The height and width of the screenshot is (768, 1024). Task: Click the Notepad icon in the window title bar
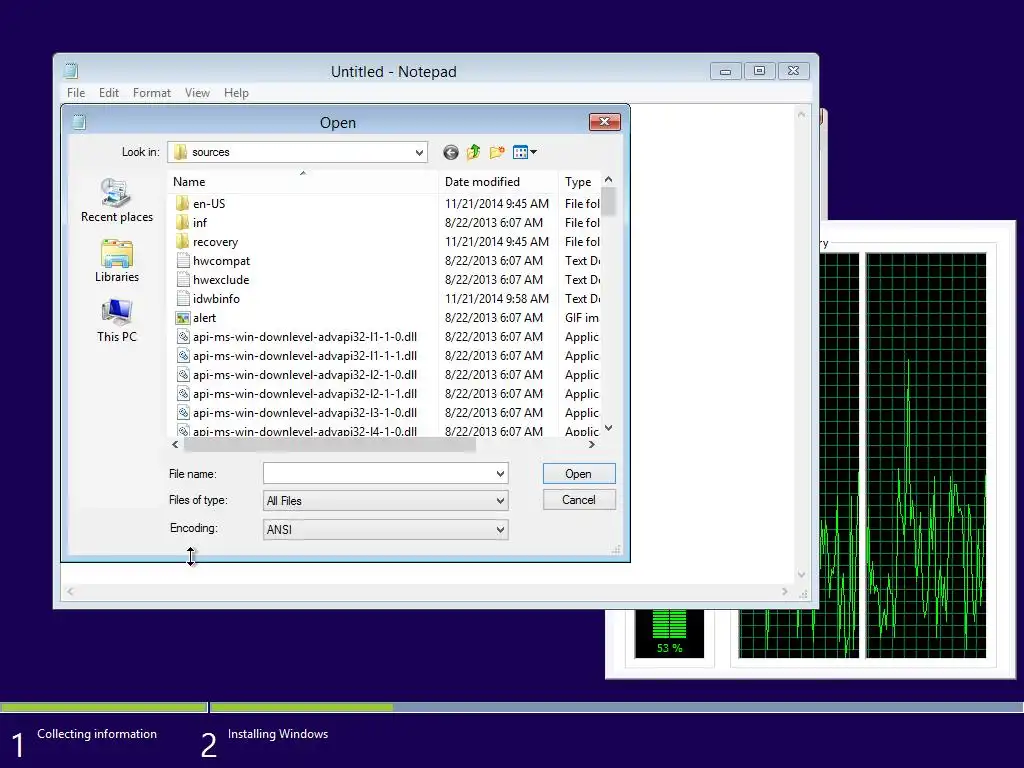click(x=71, y=71)
